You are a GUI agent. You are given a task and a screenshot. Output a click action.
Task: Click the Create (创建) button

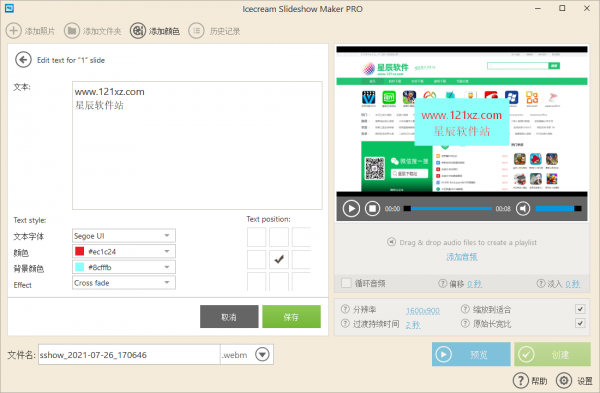(x=552, y=354)
